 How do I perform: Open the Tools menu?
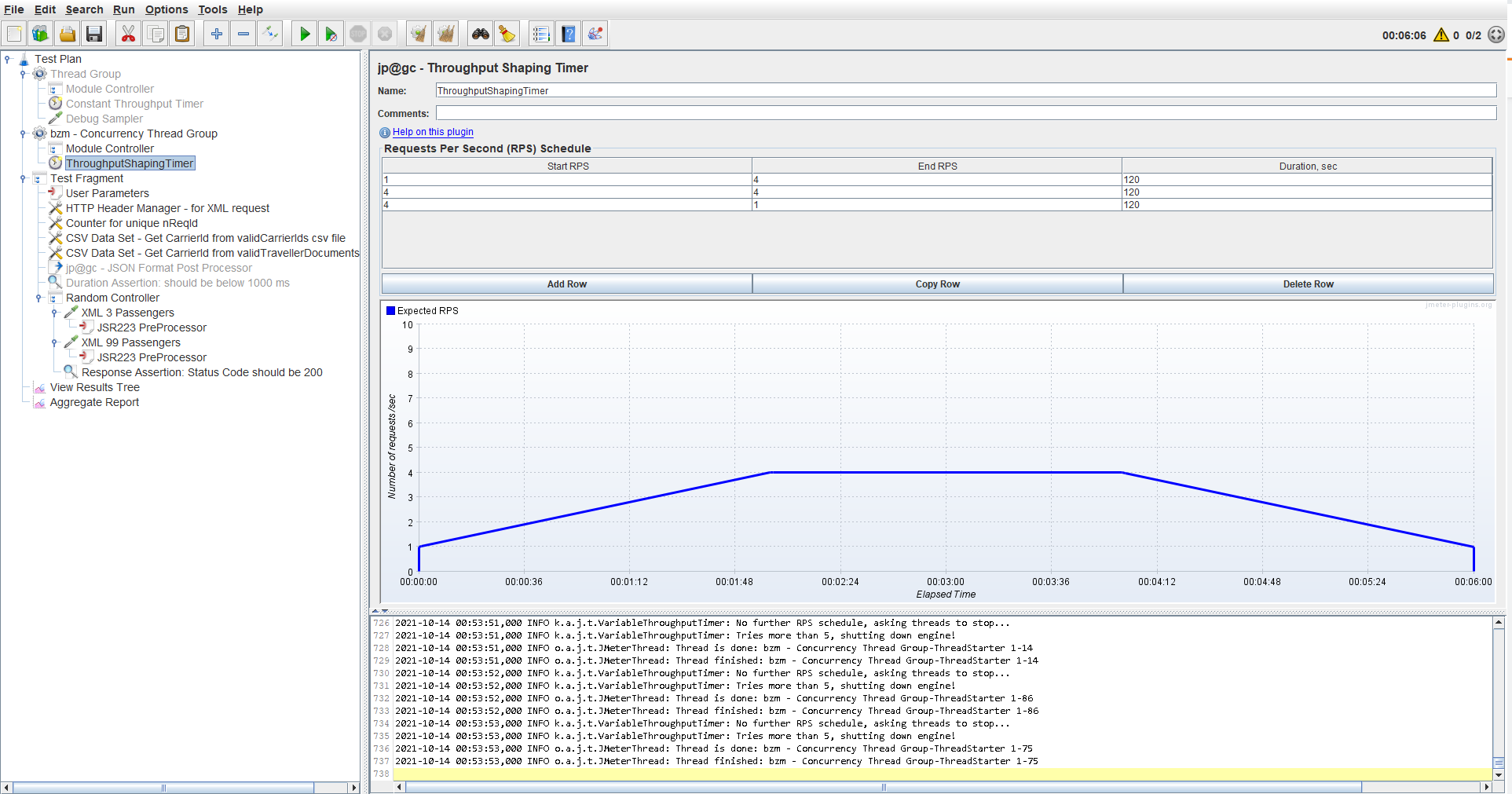(212, 9)
